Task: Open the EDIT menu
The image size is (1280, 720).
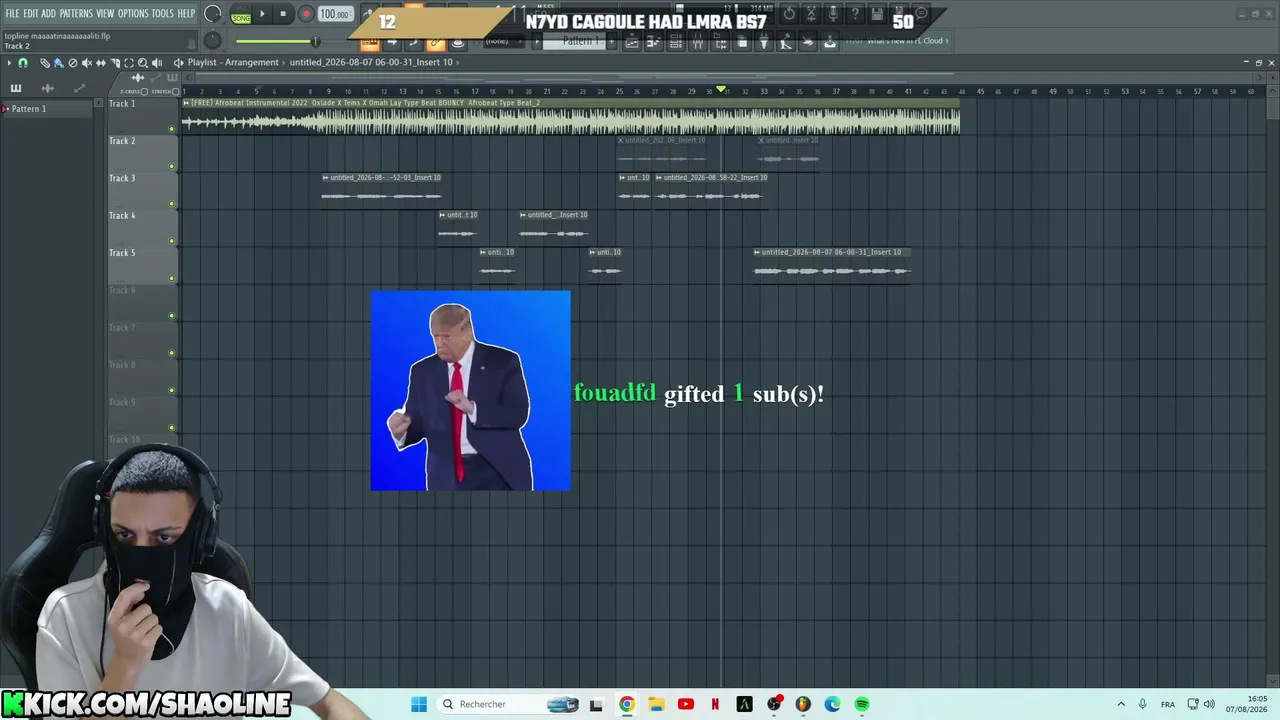Action: click(31, 14)
